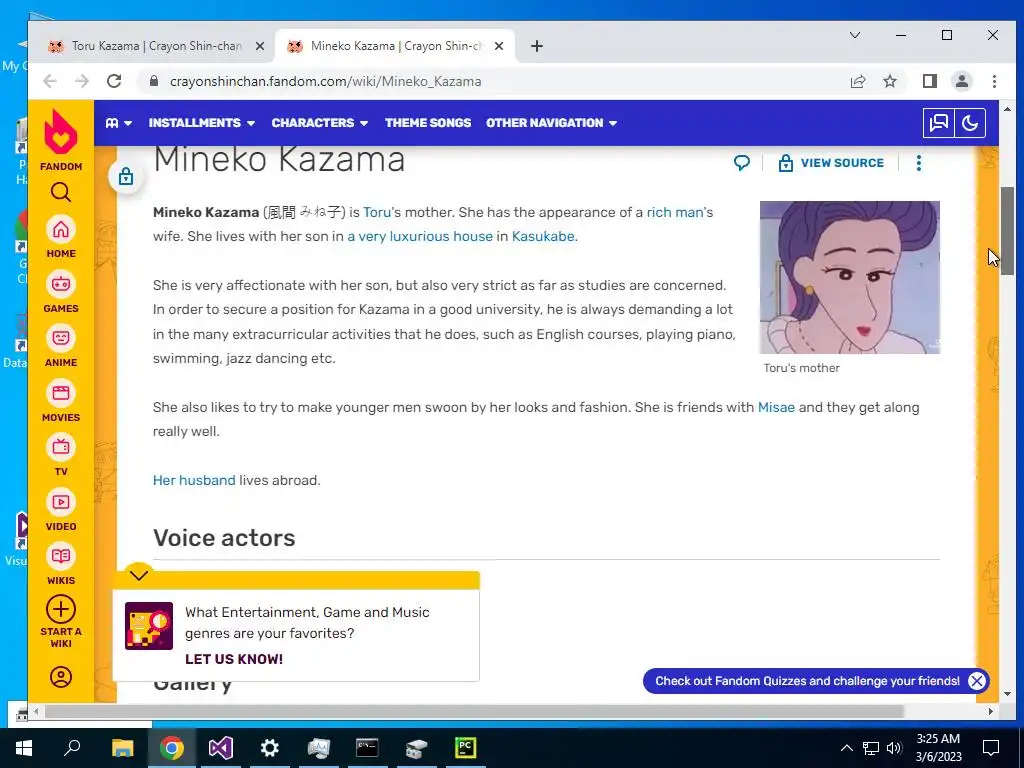Dismiss the Fandom Quizzes banner
Image resolution: width=1024 pixels, height=768 pixels.
(x=976, y=681)
